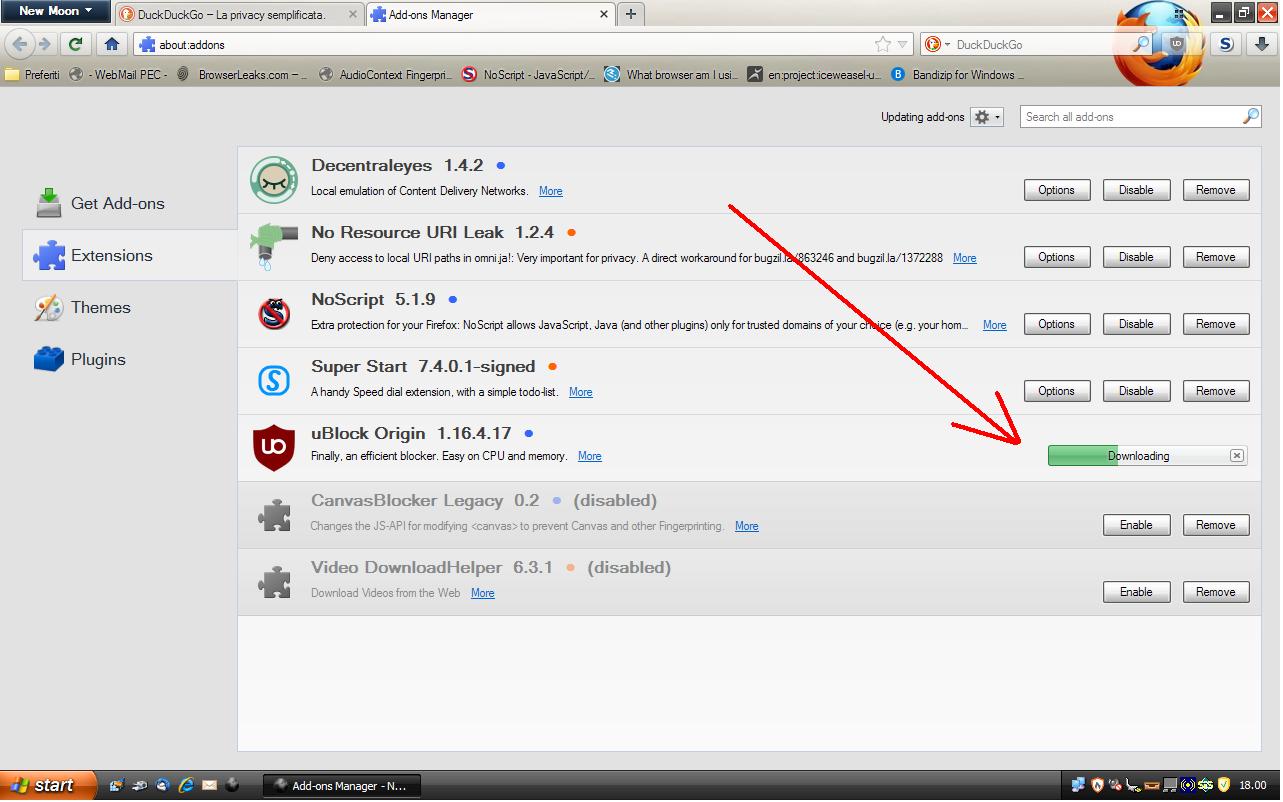This screenshot has height=802, width=1283.
Task: Open the URL bar history dropdown arrow
Action: point(903,44)
